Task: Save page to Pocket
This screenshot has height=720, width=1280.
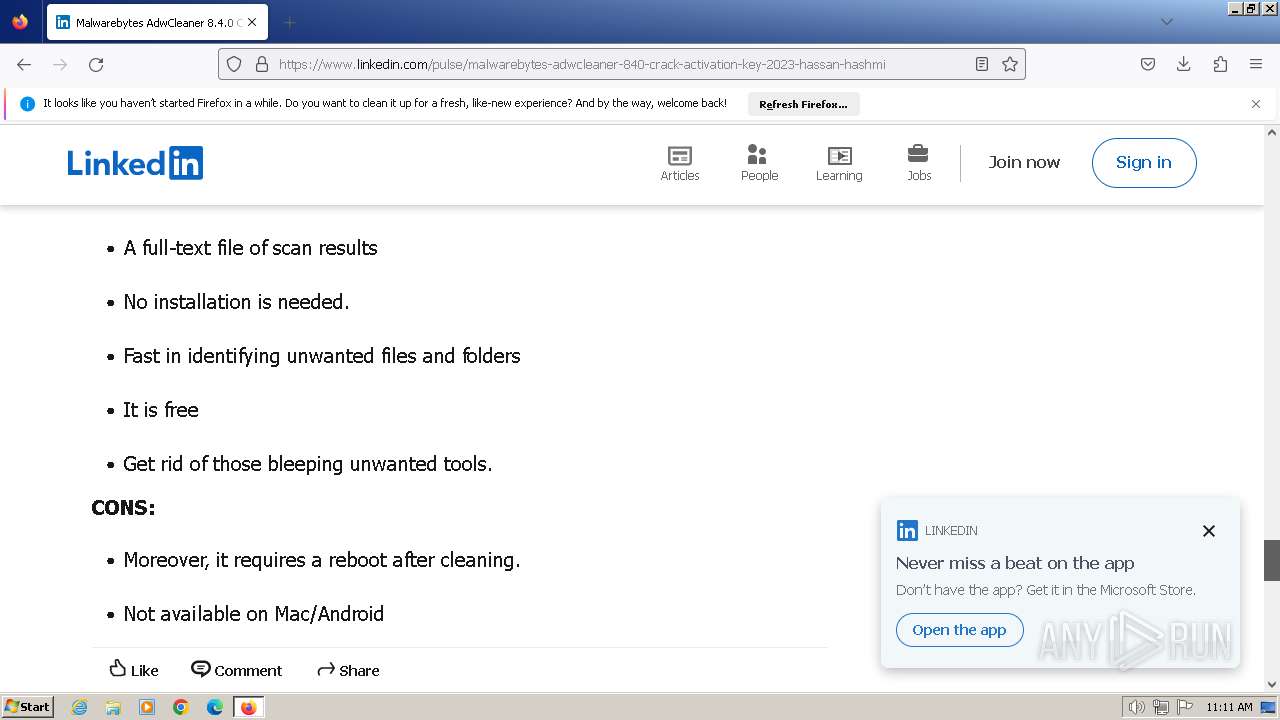Action: coord(1148,64)
